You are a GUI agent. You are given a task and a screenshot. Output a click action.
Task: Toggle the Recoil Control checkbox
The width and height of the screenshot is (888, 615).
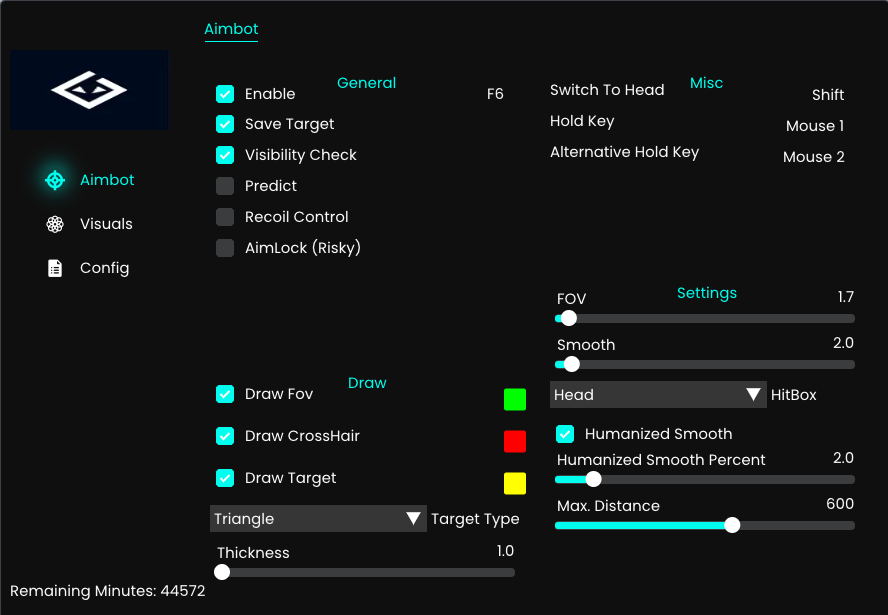[225, 217]
